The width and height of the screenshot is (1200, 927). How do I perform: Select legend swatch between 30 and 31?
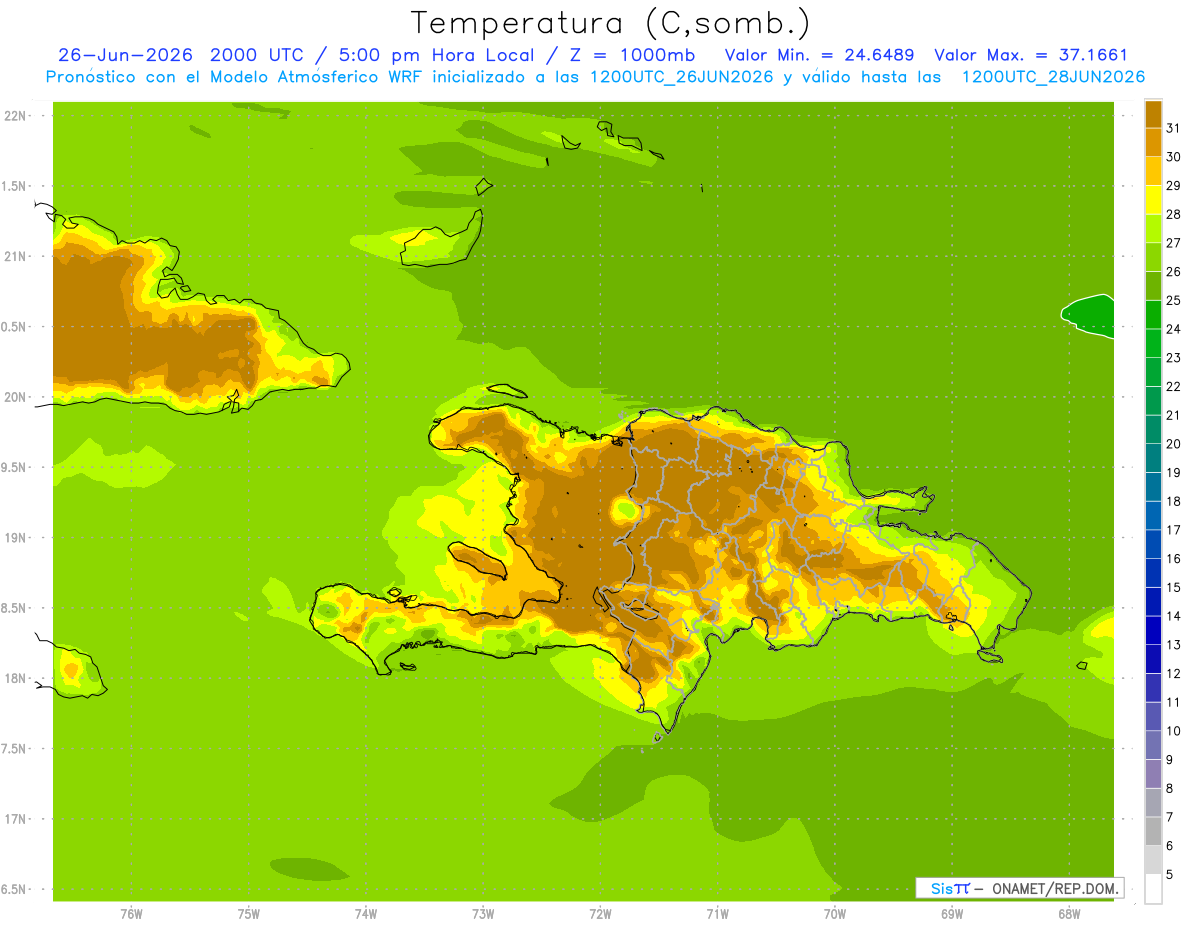1153,142
